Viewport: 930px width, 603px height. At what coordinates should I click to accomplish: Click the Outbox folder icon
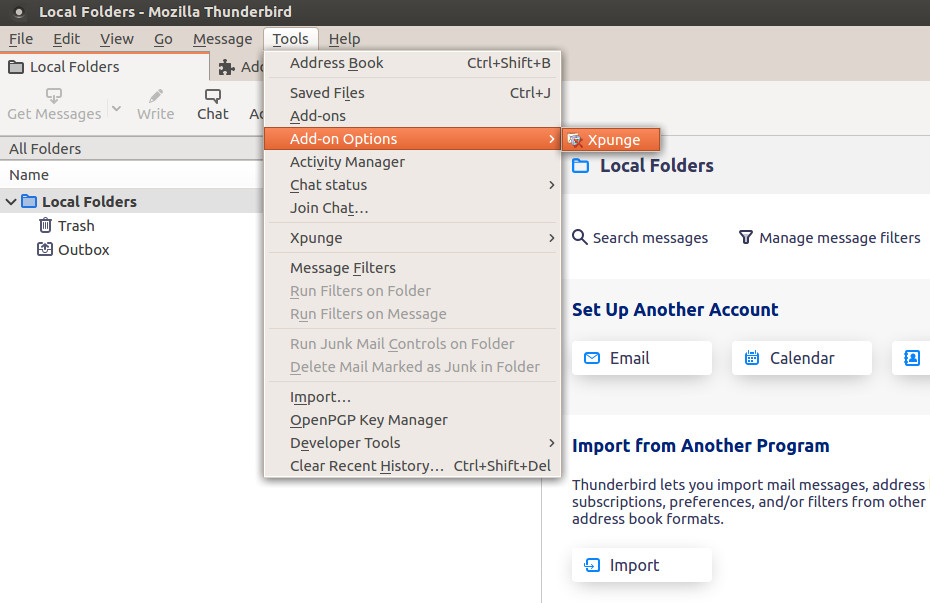pyautogui.click(x=45, y=249)
